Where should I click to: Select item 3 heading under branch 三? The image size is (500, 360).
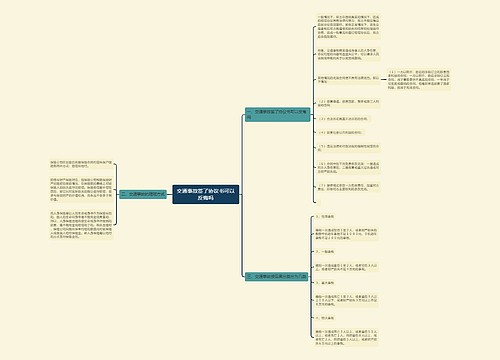pyautogui.click(x=325, y=283)
